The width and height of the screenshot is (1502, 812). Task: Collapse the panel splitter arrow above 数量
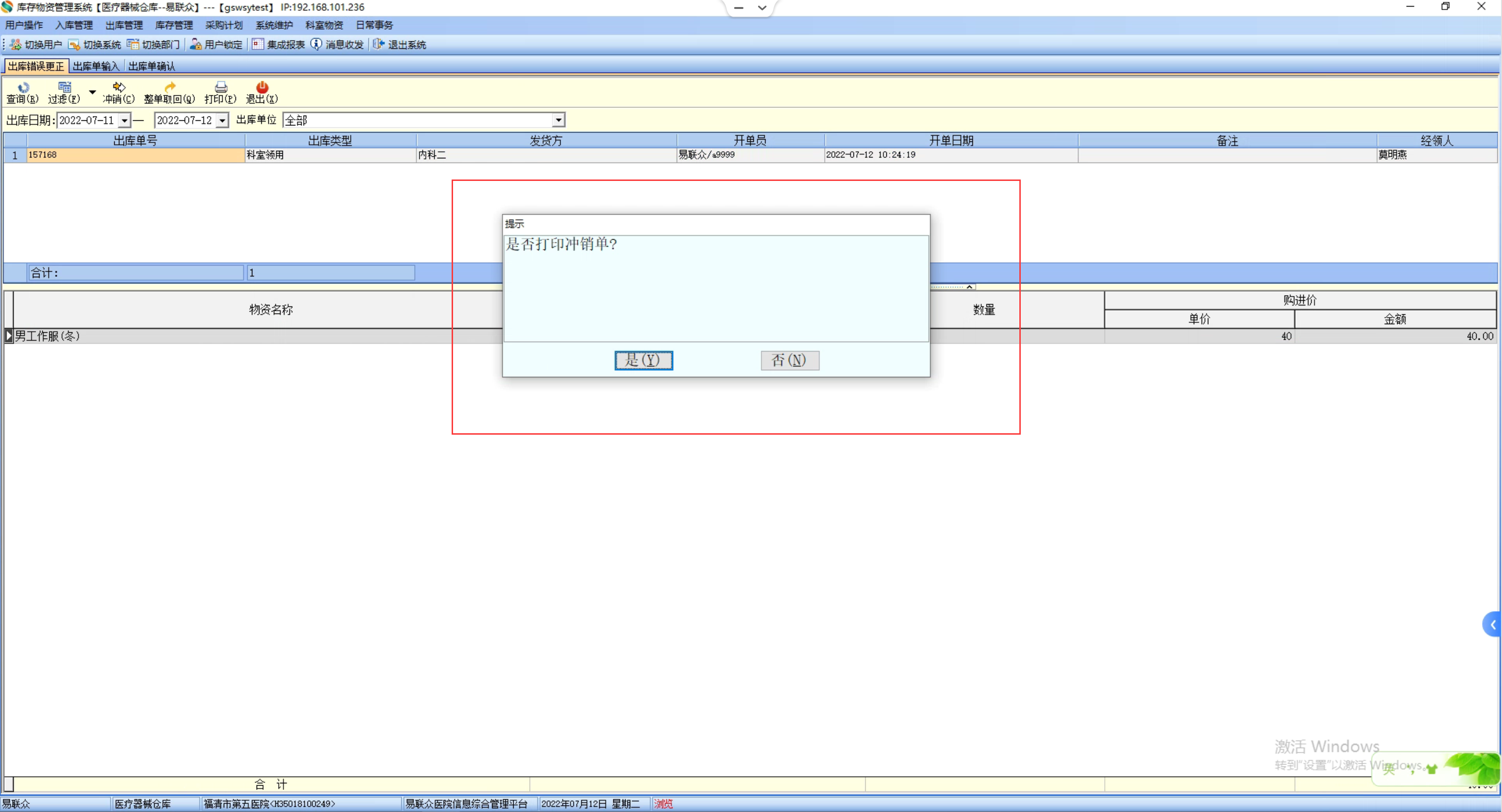pyautogui.click(x=969, y=287)
